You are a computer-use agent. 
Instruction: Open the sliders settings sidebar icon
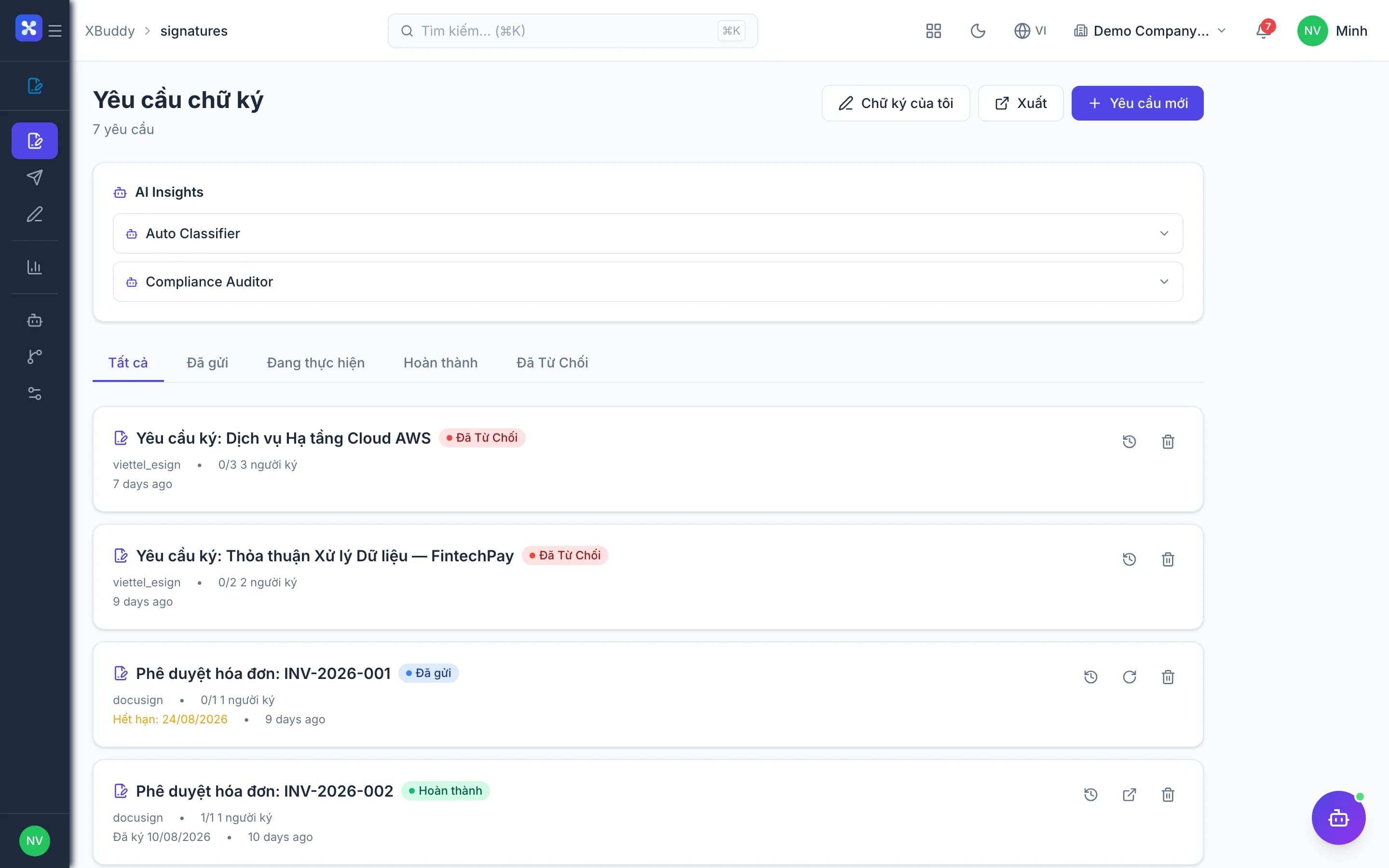[x=34, y=393]
